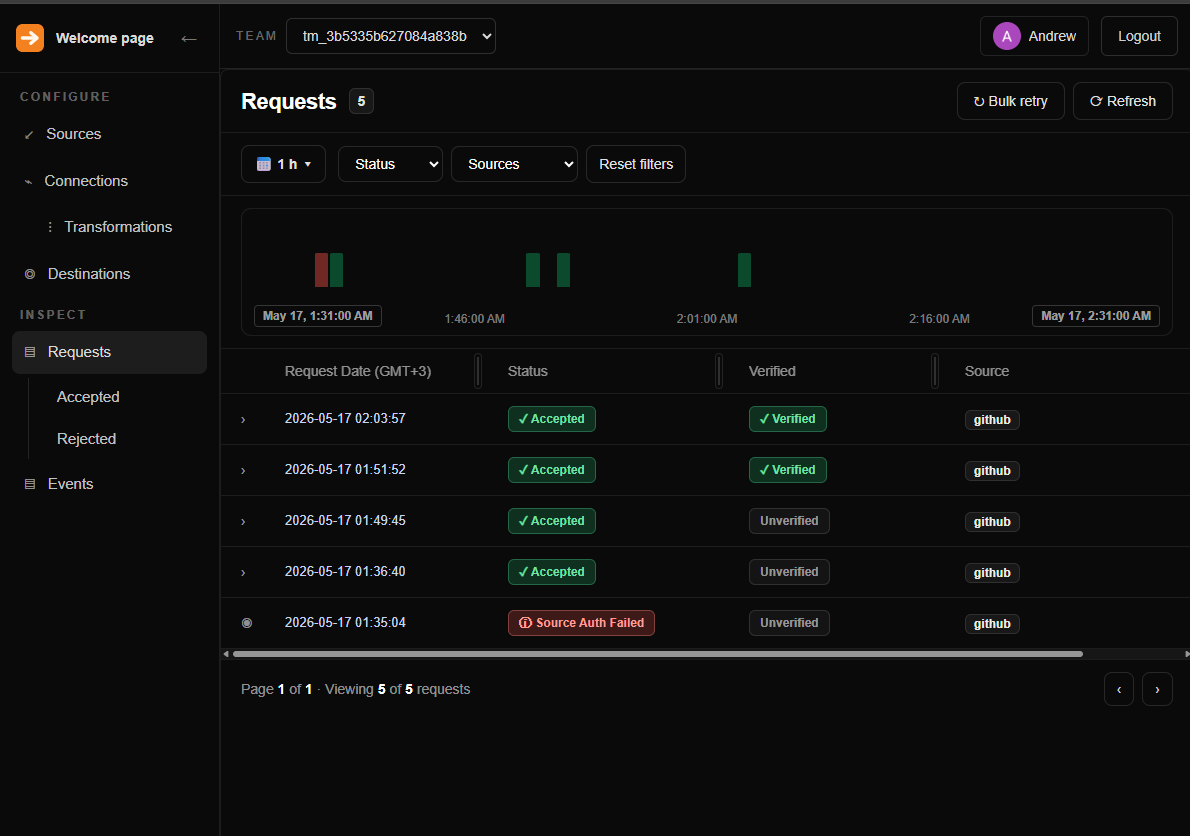This screenshot has width=1190, height=836.
Task: Click the red bar in the histogram
Action: click(321, 270)
